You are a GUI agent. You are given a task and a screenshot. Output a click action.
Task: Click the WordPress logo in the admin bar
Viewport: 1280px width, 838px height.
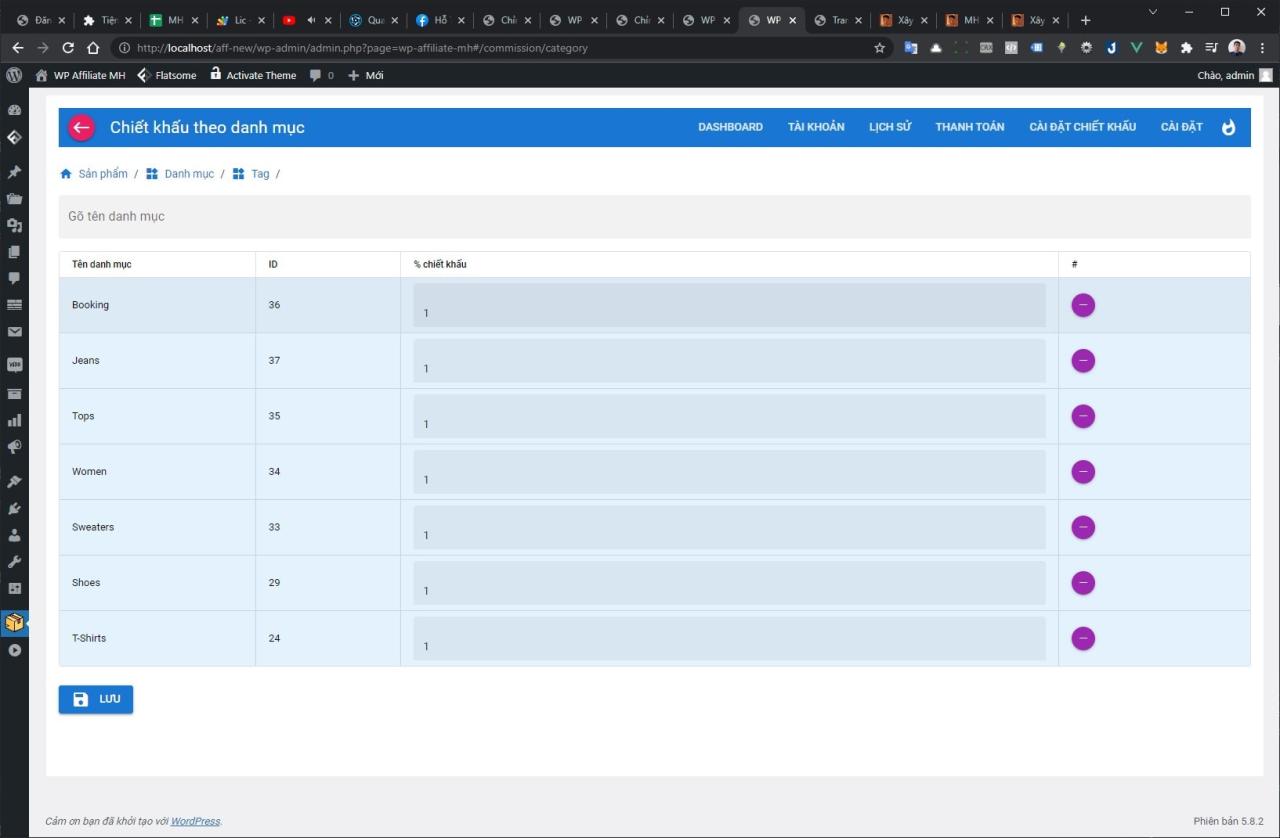tap(14, 75)
